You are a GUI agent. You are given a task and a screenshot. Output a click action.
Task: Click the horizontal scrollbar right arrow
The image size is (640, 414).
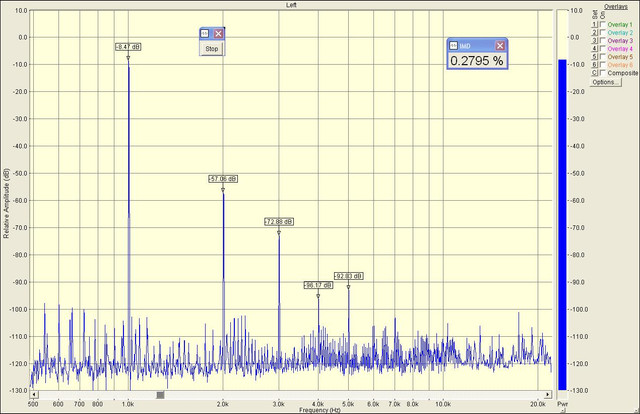[x=548, y=395]
